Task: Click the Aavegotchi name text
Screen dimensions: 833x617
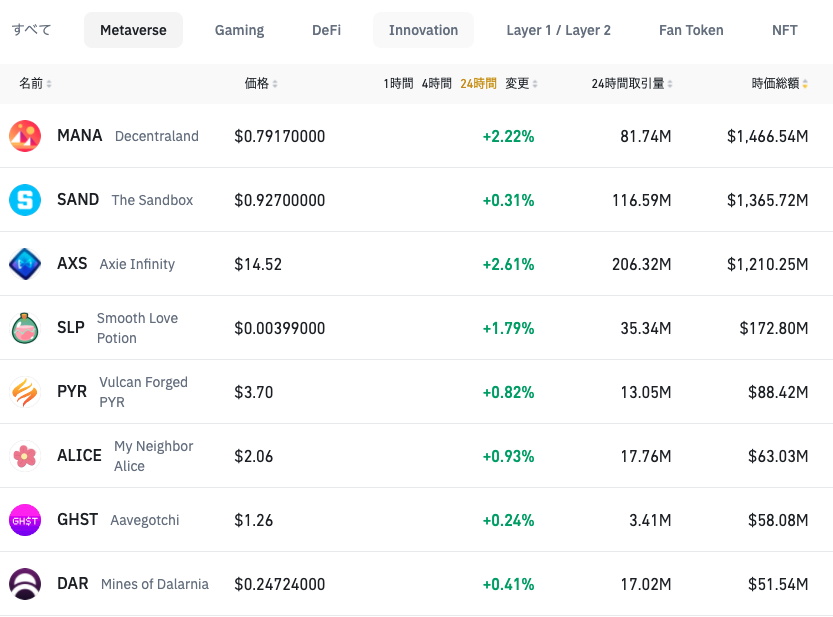Action: pos(144,520)
